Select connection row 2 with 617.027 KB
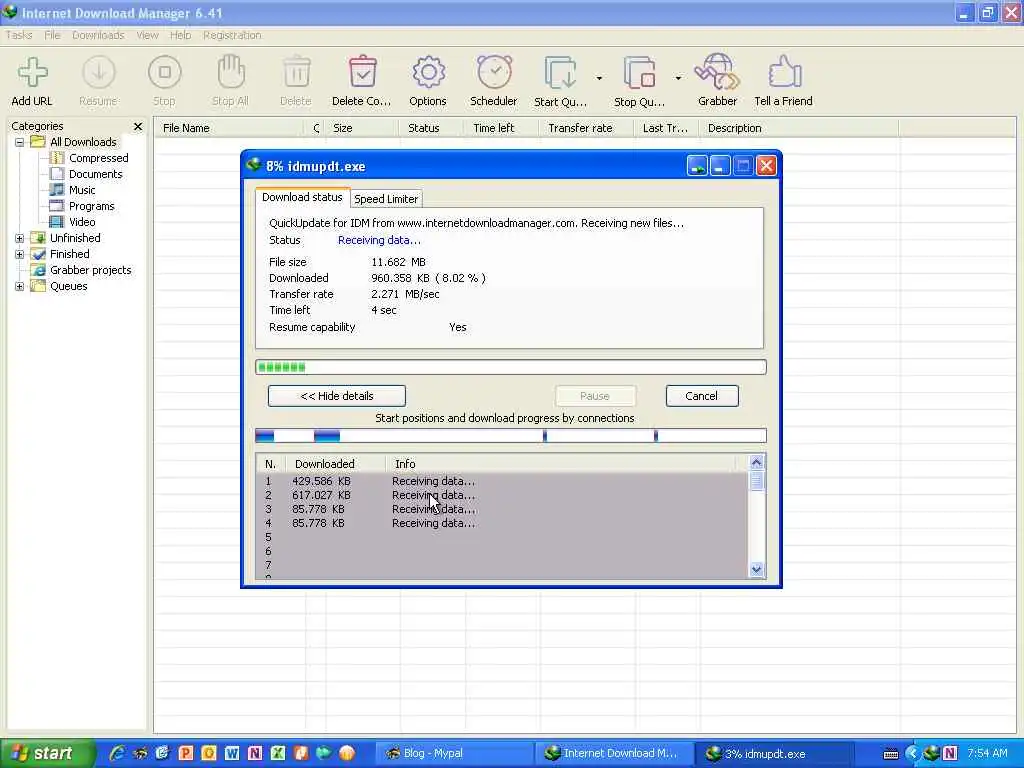Image resolution: width=1024 pixels, height=768 pixels. click(x=502, y=495)
